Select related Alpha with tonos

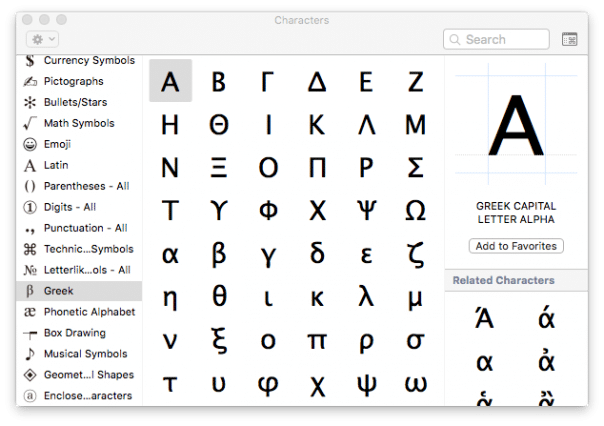point(484,318)
